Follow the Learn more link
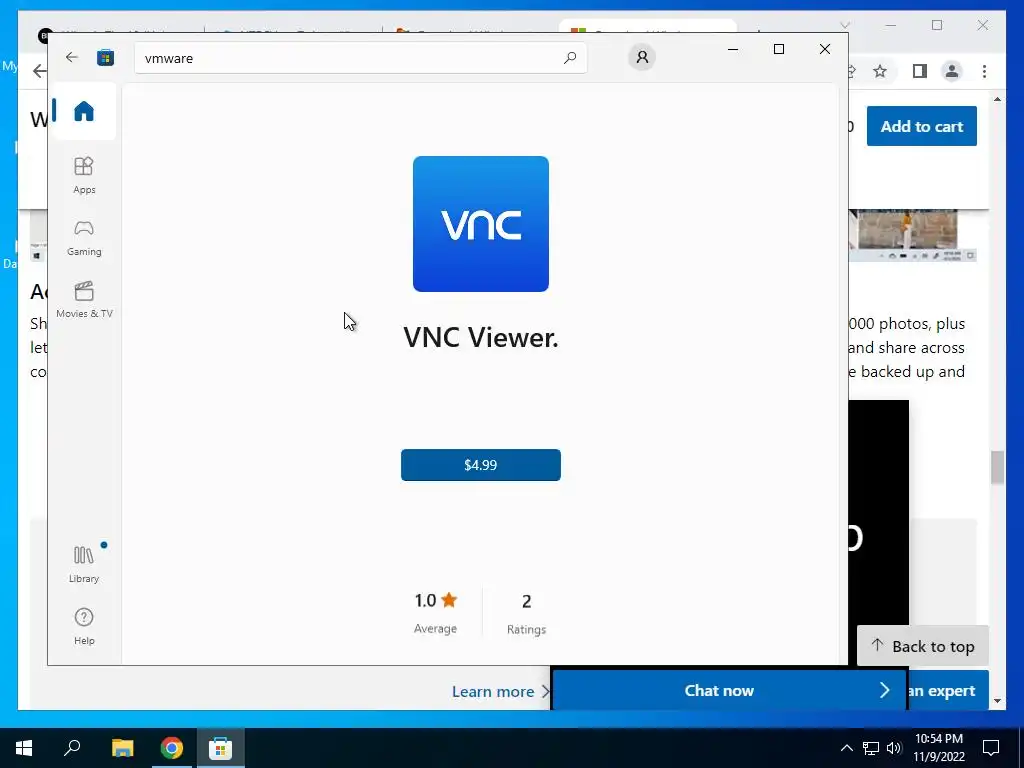The width and height of the screenshot is (1024, 768). coord(500,692)
